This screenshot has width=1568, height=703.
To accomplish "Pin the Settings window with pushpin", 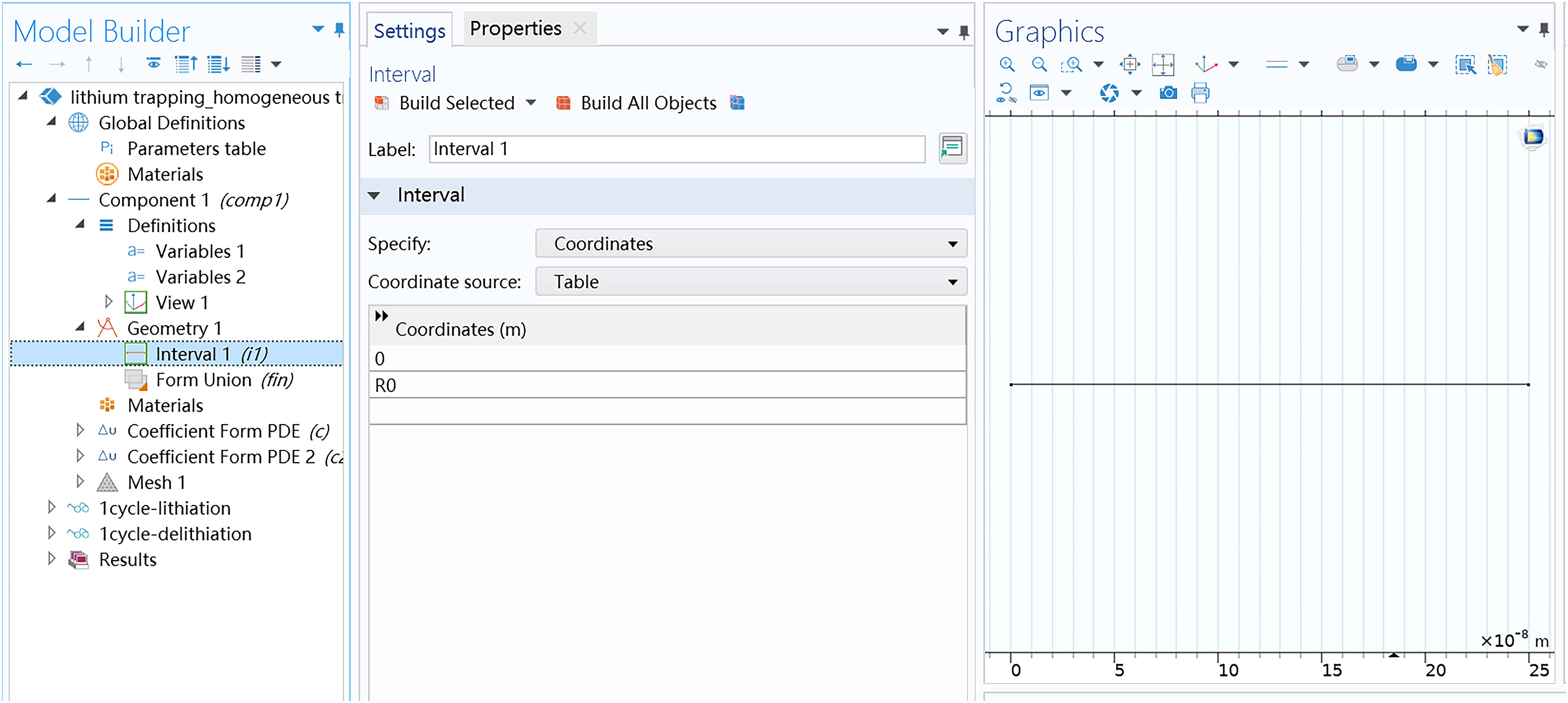I will click(964, 32).
